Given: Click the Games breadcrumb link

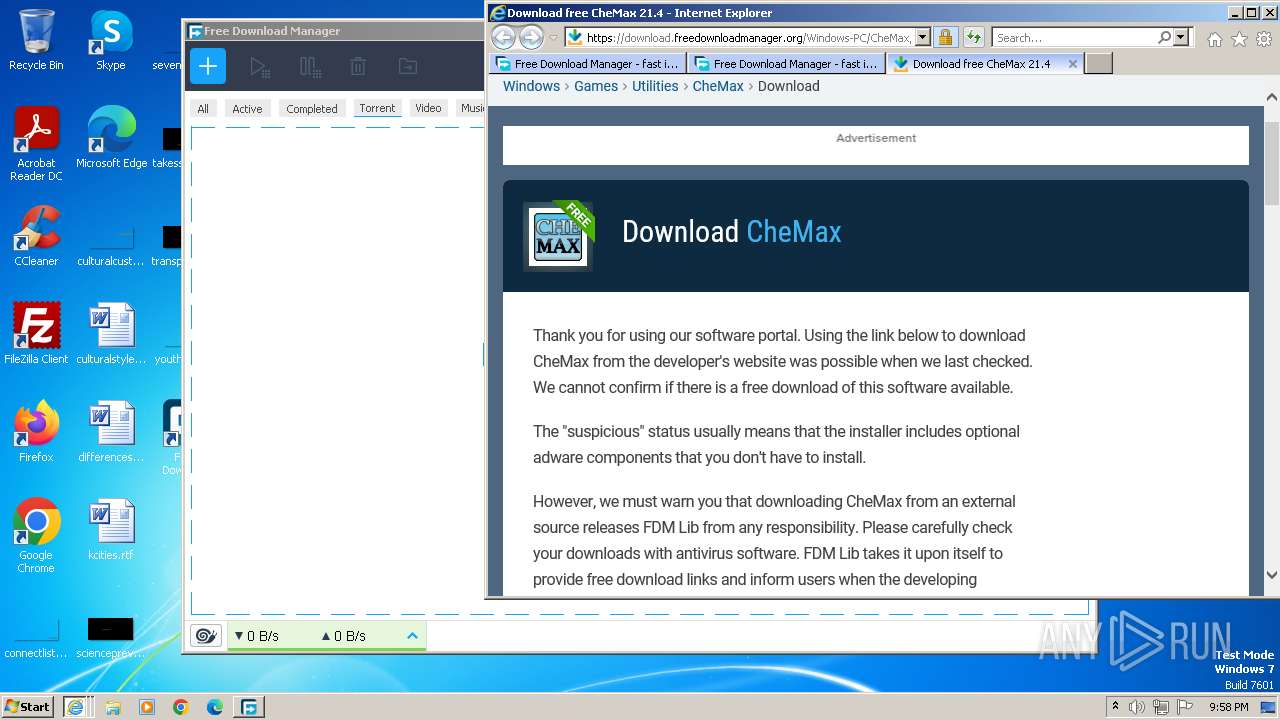Looking at the screenshot, I should (x=596, y=86).
